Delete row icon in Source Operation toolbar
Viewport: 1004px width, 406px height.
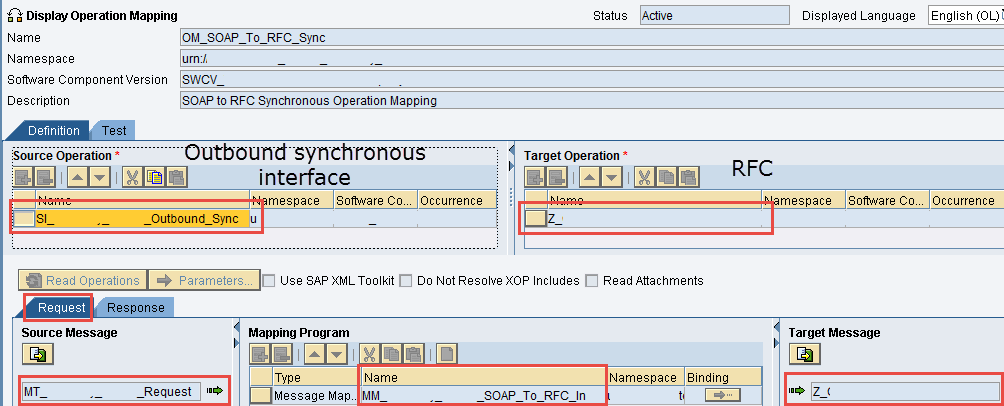tap(44, 177)
